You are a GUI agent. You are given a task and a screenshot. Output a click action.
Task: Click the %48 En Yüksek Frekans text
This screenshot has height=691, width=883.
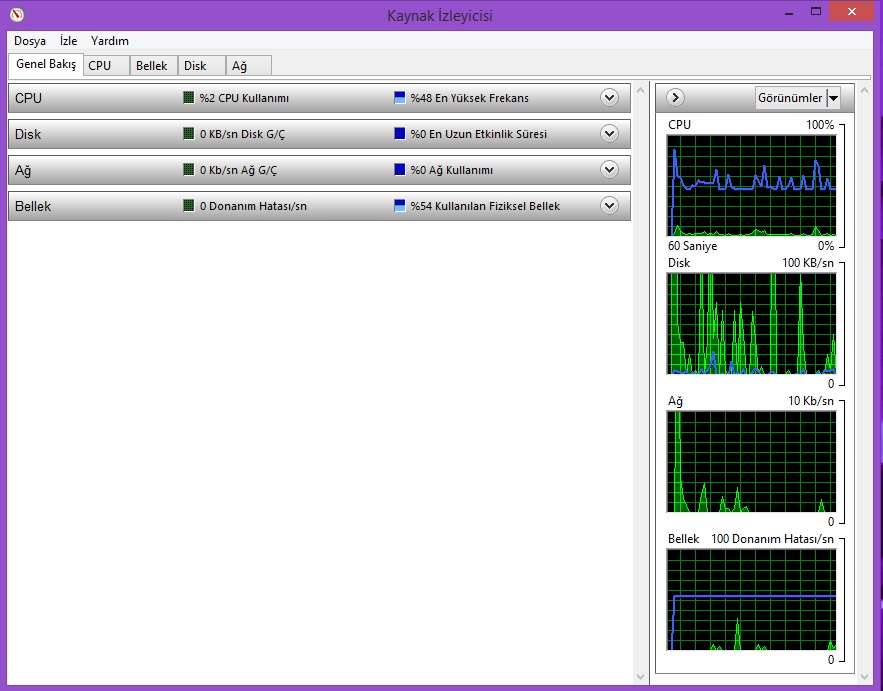[x=470, y=98]
